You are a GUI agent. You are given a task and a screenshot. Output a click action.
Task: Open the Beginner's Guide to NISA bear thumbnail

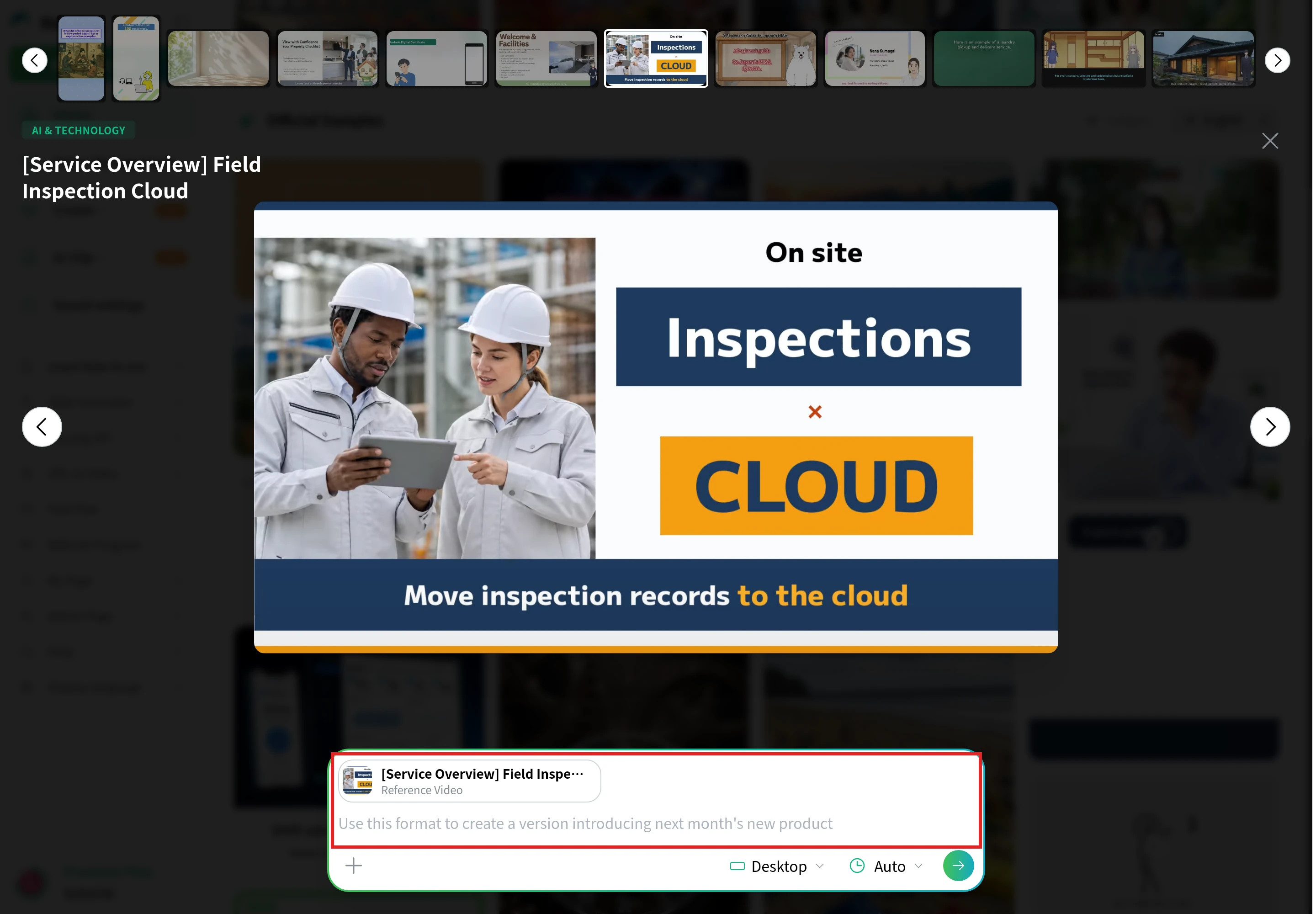[x=766, y=58]
